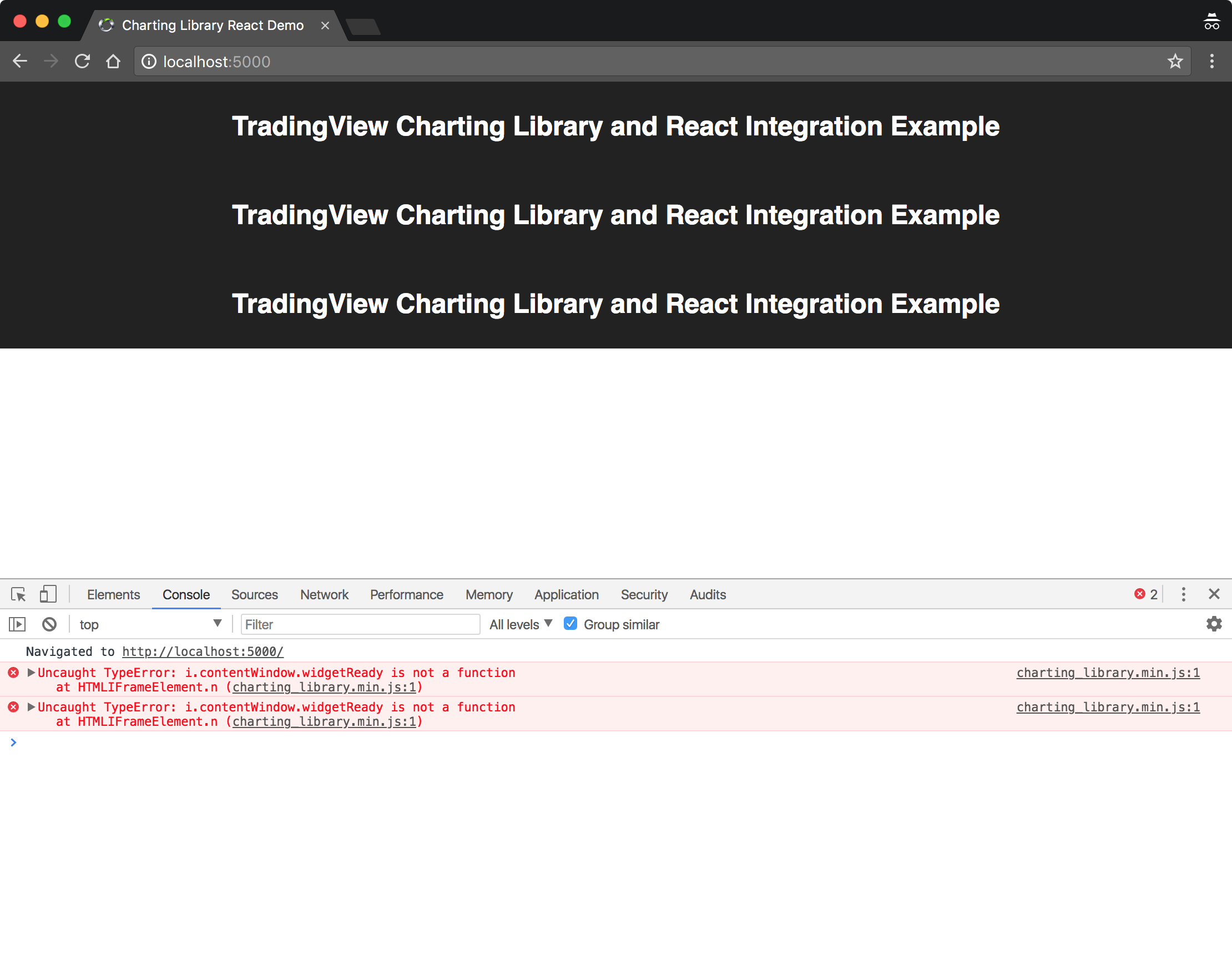The width and height of the screenshot is (1232, 970).
Task: Reload the localhost page
Action: tap(82, 62)
